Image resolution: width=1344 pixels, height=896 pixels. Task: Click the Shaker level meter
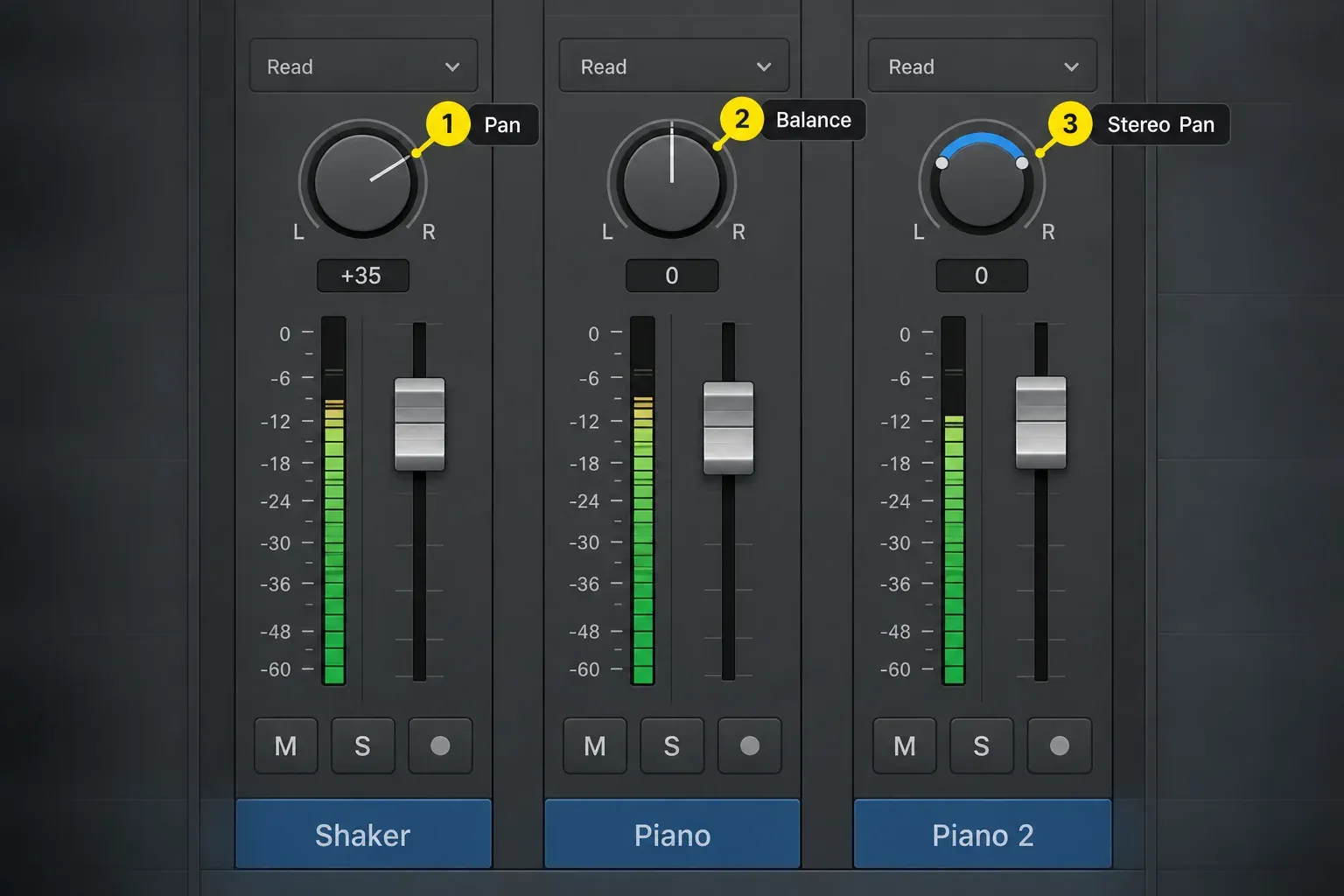click(333, 500)
